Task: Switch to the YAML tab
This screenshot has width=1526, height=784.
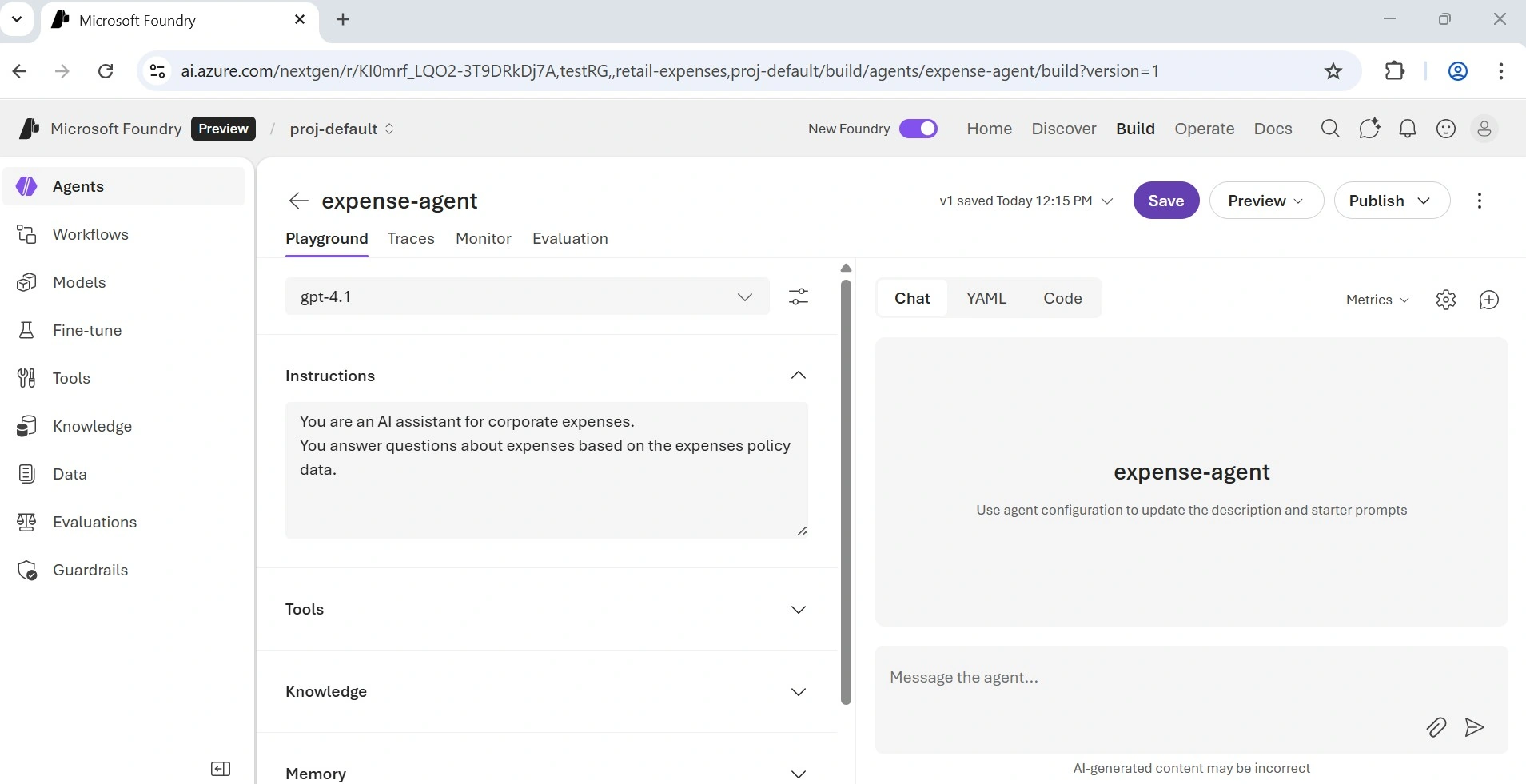Action: (986, 298)
